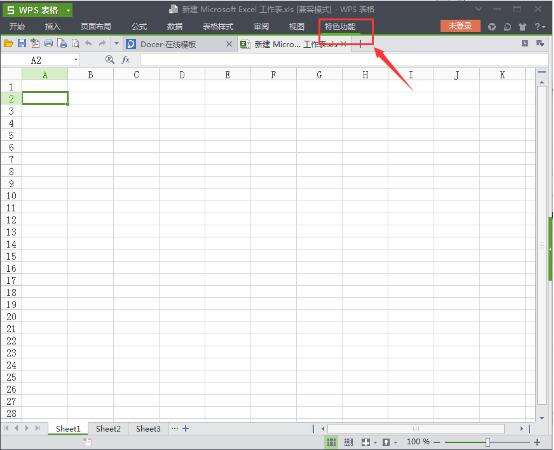
Task: Open the 特色功能 ribbon tab
Action: click(x=340, y=26)
